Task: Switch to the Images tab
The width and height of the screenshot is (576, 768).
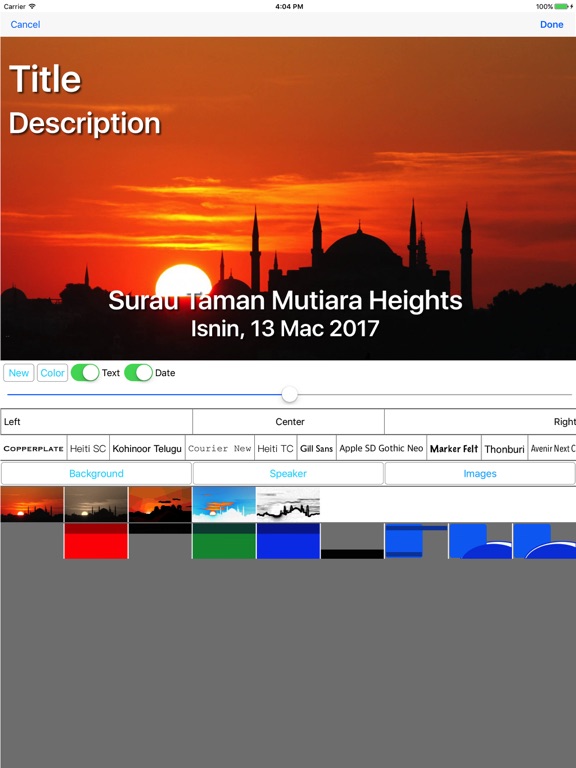Action: tap(480, 474)
